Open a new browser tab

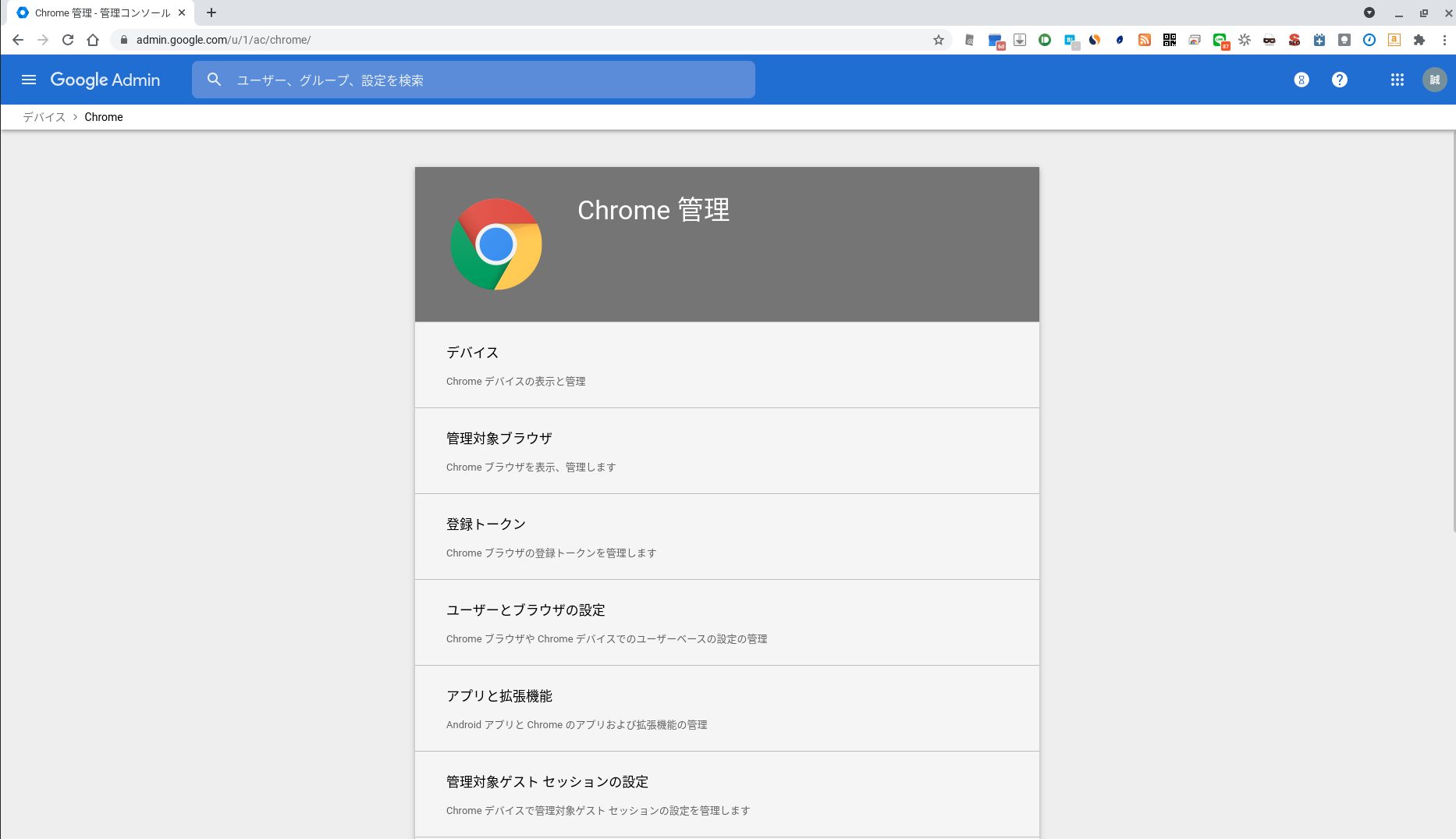(x=211, y=12)
